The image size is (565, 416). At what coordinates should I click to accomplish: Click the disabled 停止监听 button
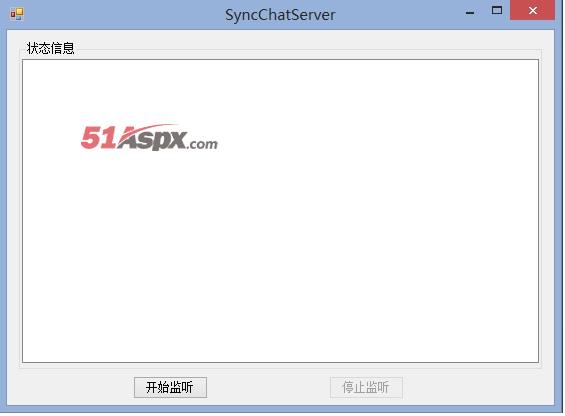(366, 388)
